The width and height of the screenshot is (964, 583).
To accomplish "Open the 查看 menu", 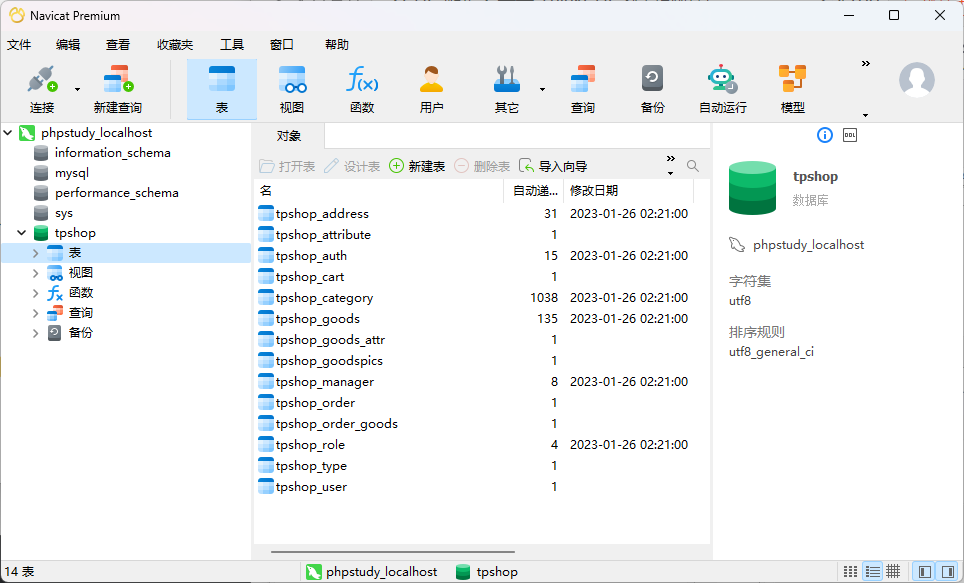I will tap(117, 45).
